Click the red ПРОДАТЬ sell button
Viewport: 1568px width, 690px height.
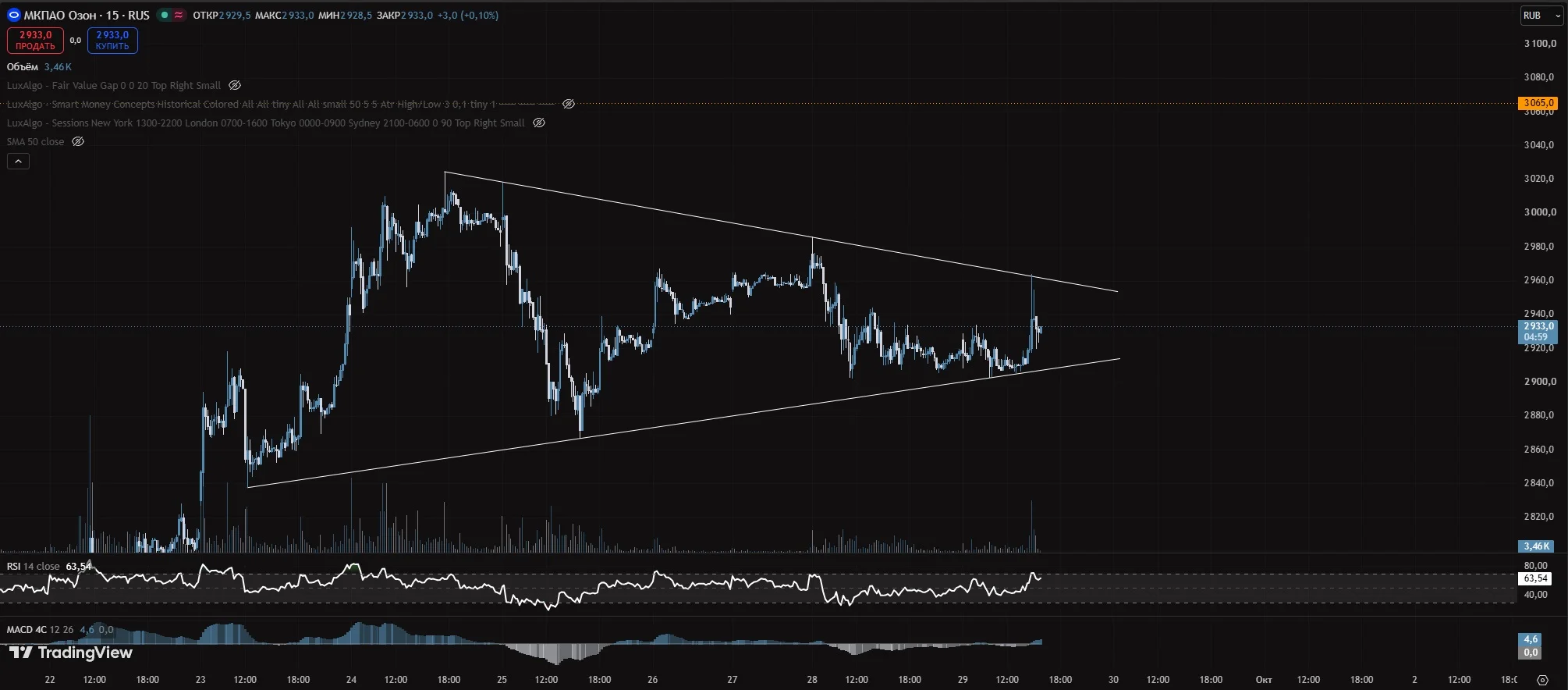(35, 41)
